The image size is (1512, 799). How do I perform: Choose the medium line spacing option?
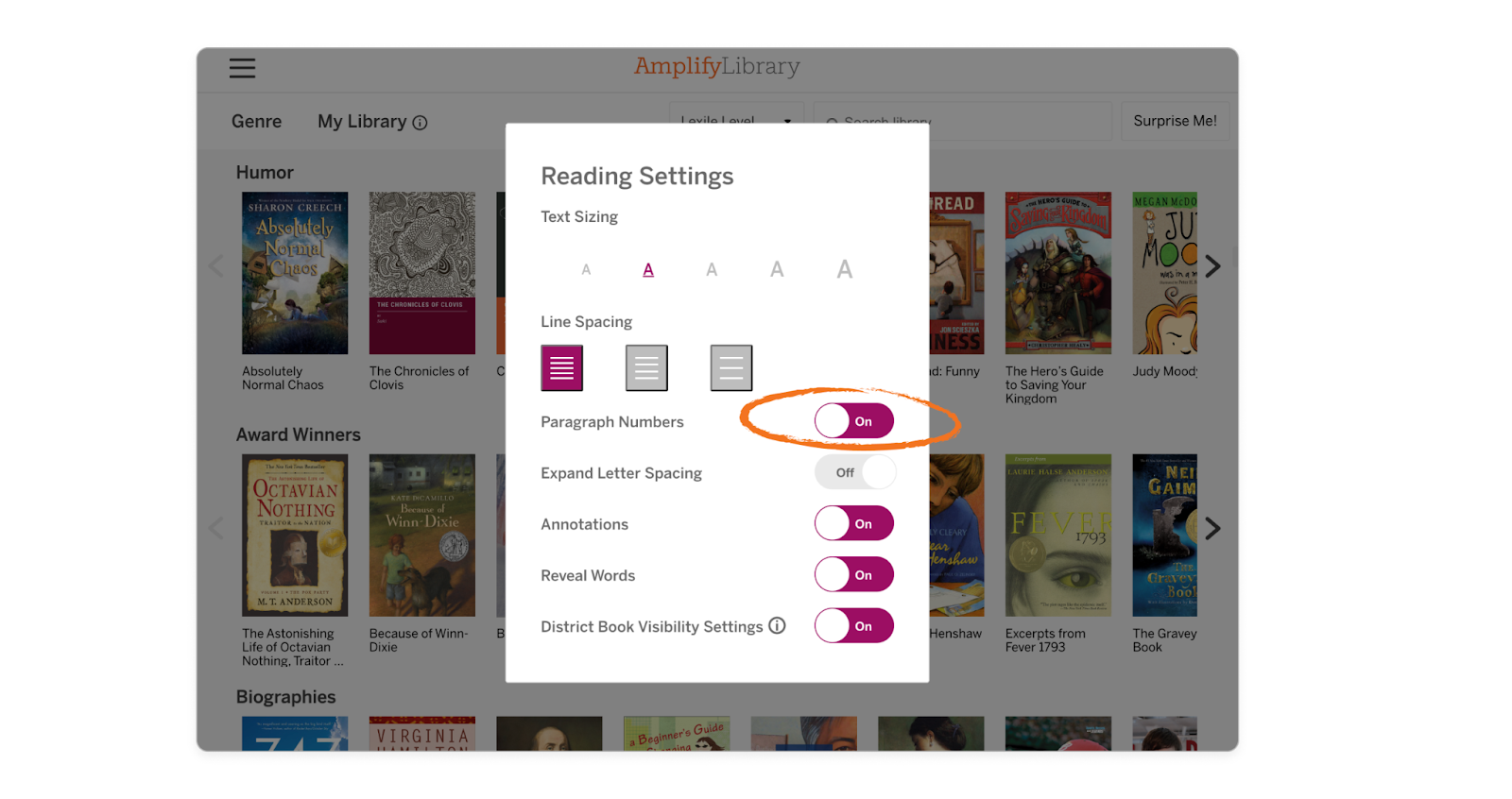(x=646, y=367)
